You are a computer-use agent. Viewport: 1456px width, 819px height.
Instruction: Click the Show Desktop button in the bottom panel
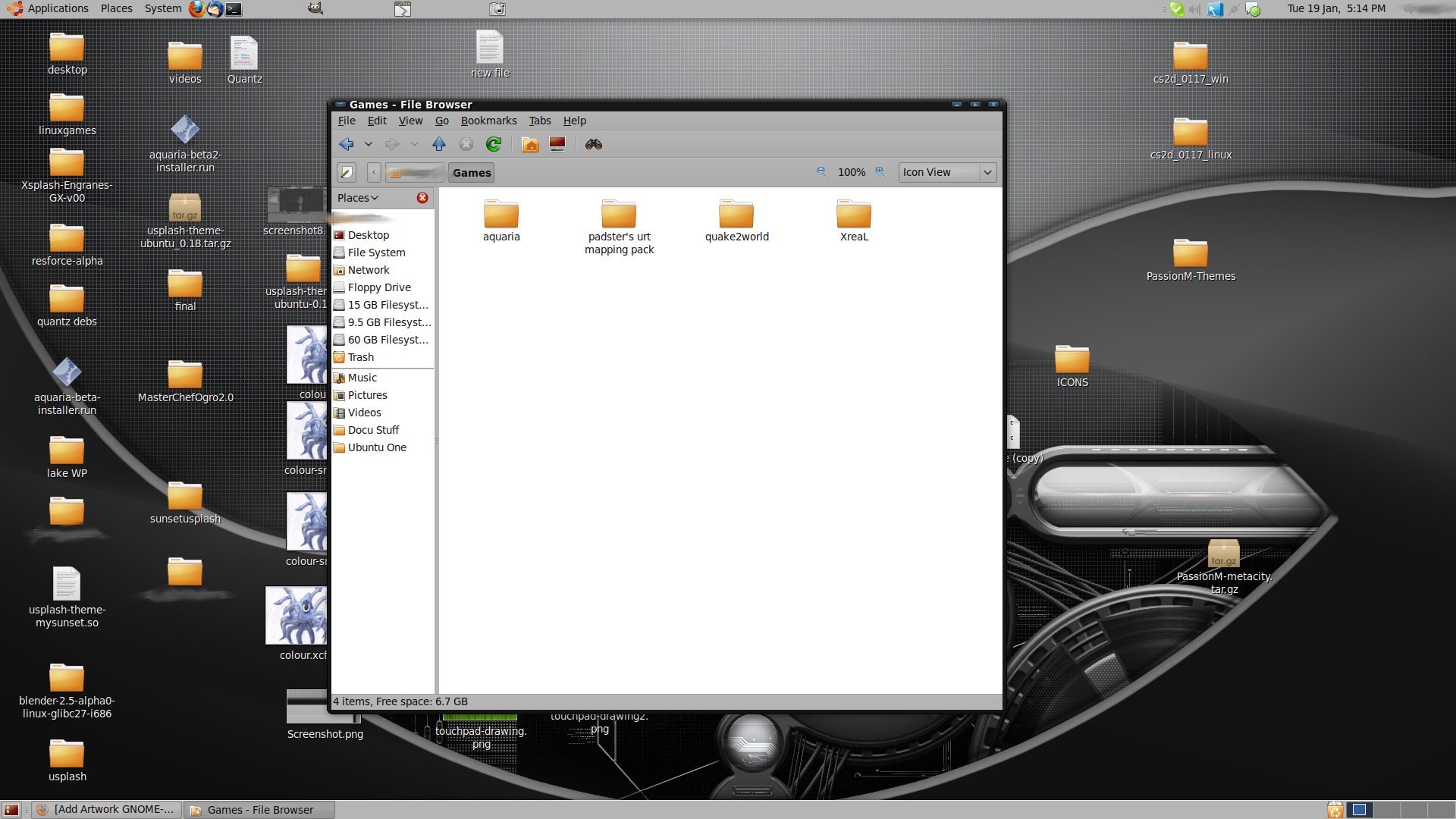(x=11, y=810)
